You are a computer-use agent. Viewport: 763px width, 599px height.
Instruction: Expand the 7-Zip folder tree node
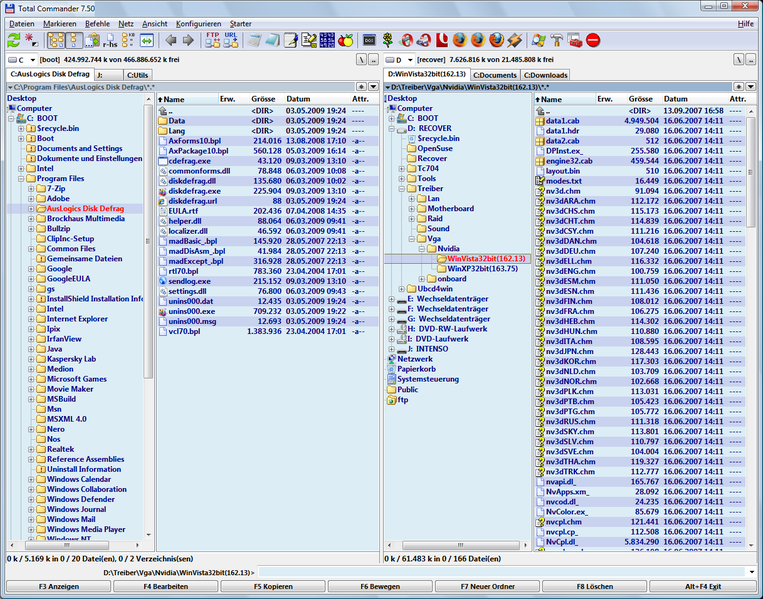coord(31,189)
